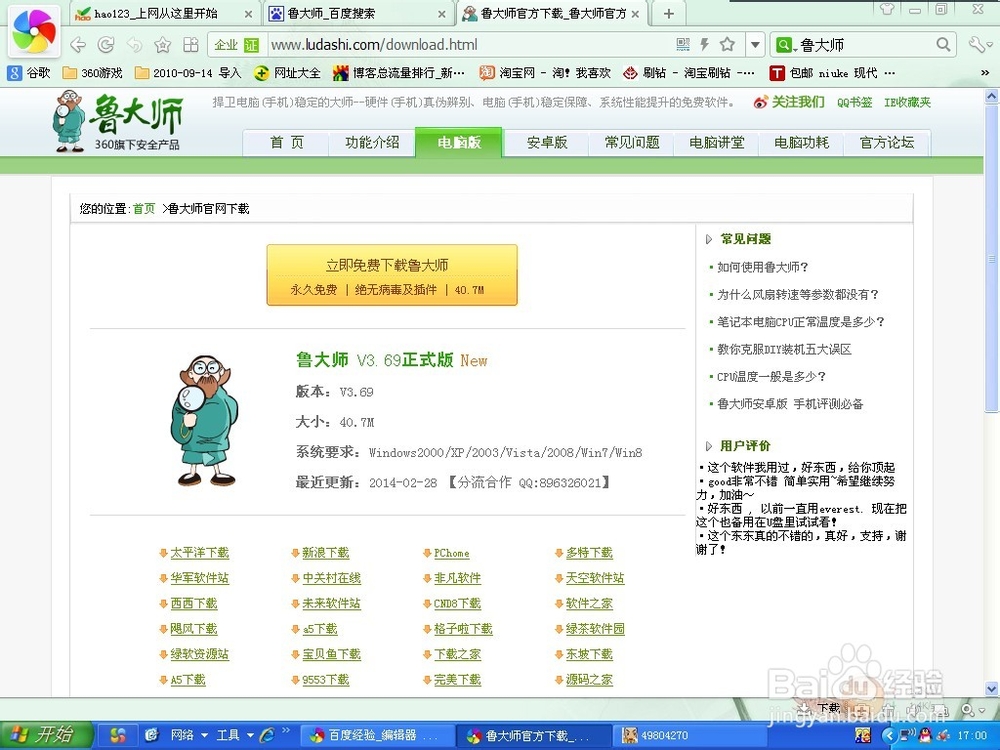Open the 功能介绍 nav tab

[x=372, y=142]
